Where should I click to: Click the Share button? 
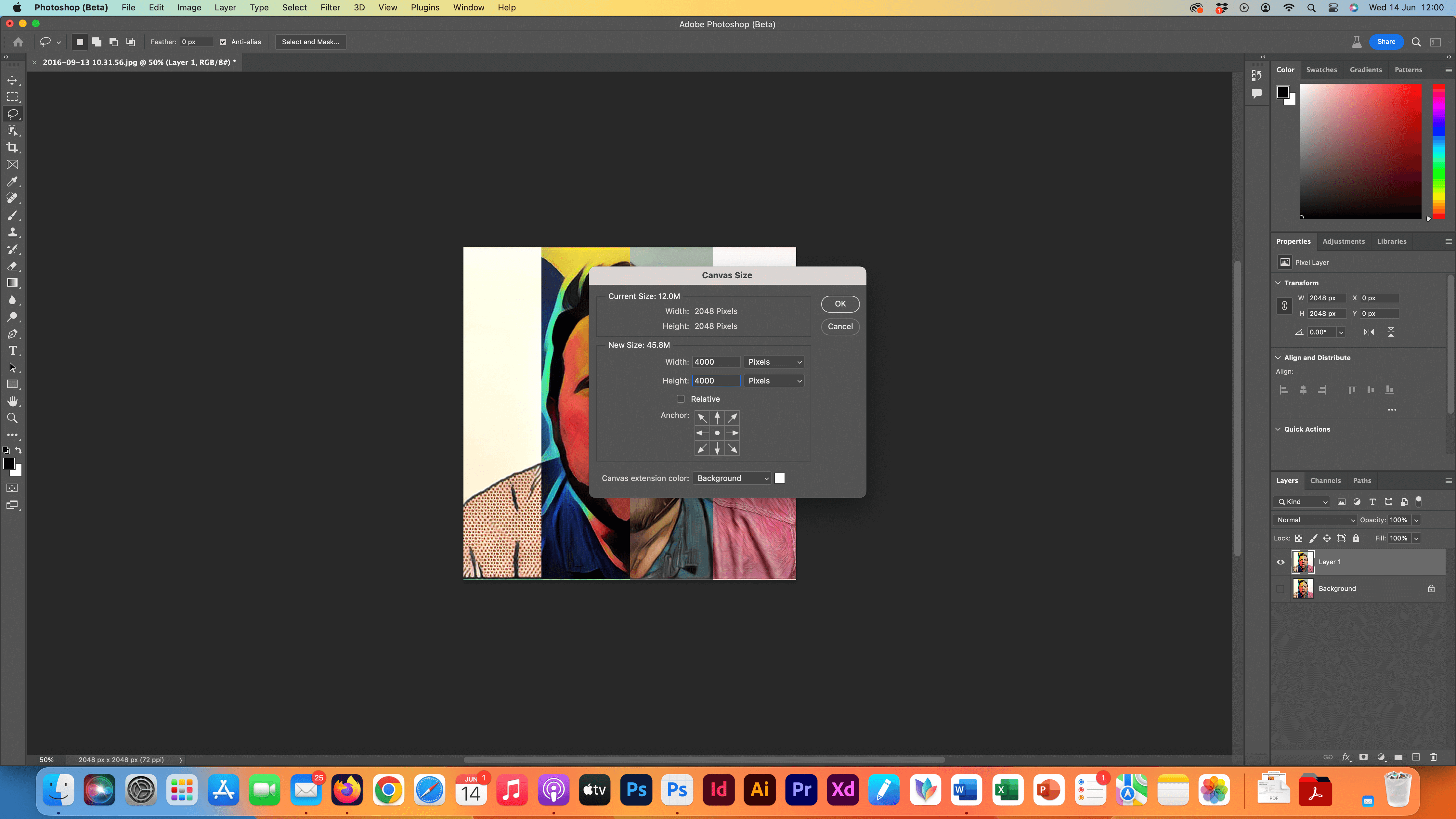pos(1386,42)
